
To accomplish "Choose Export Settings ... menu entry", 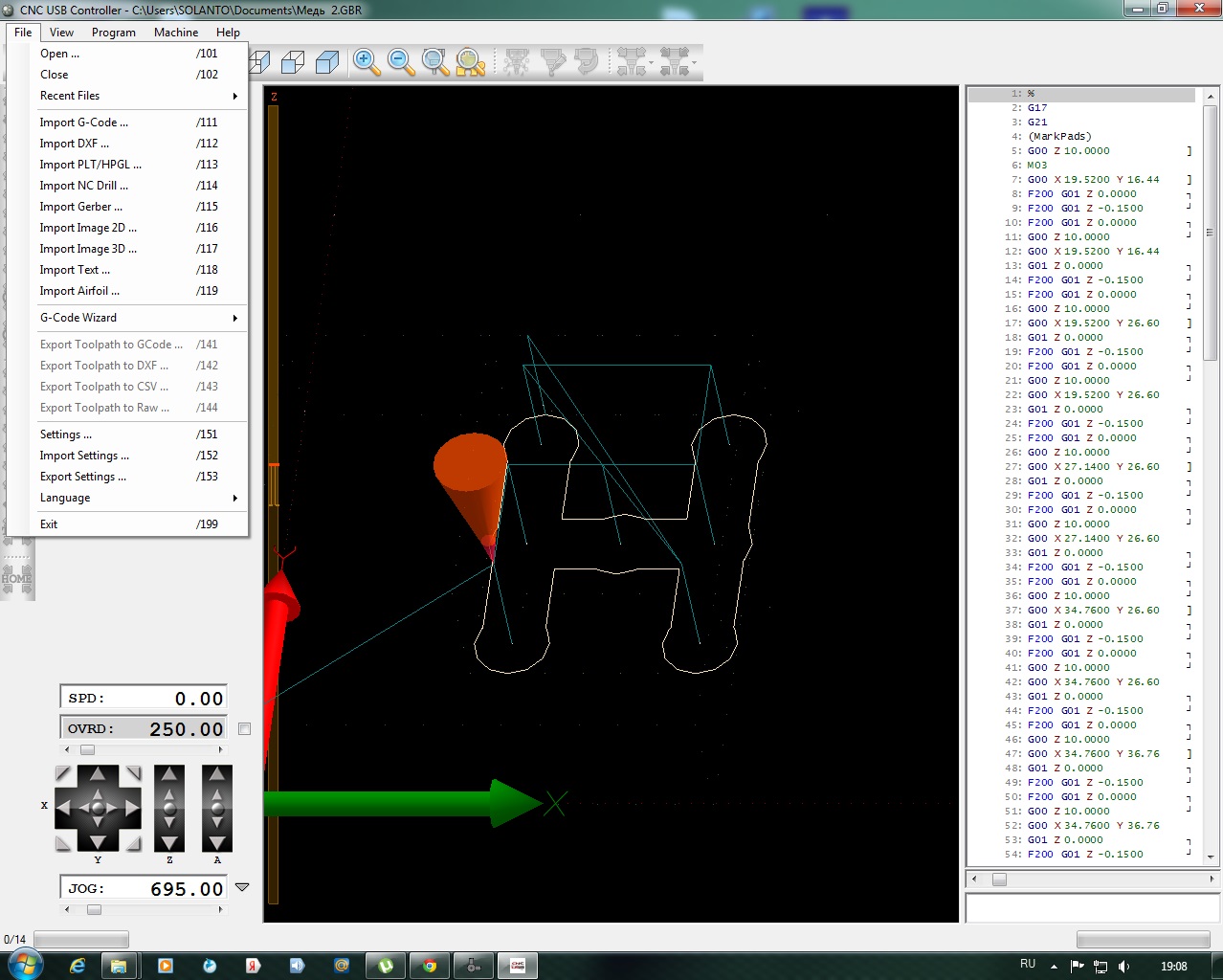I will tap(127, 477).
